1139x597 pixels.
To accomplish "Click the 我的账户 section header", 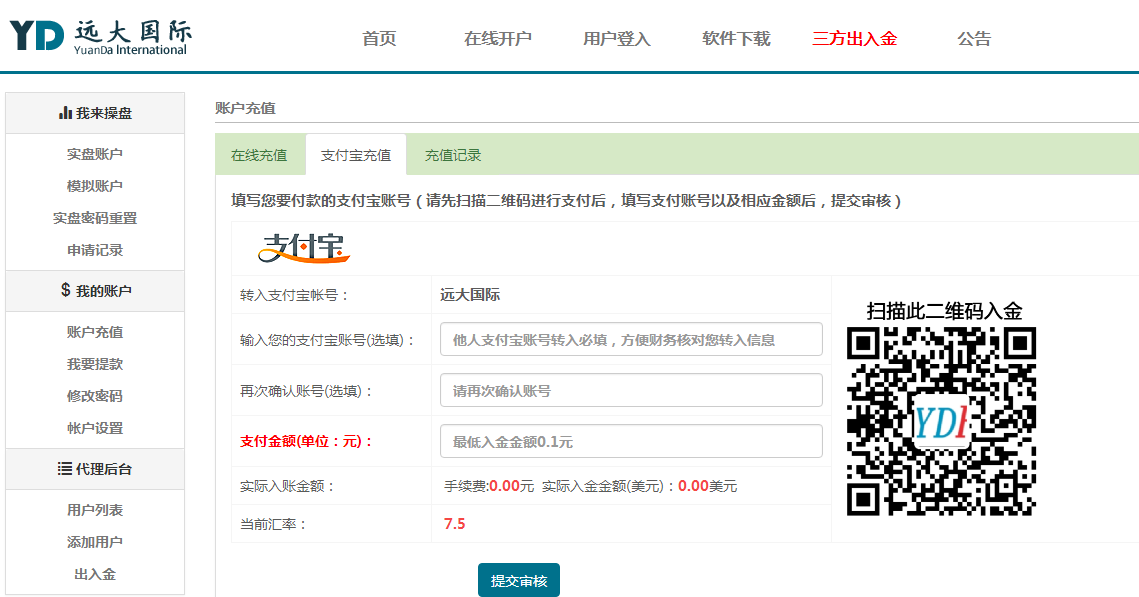I will [95, 291].
